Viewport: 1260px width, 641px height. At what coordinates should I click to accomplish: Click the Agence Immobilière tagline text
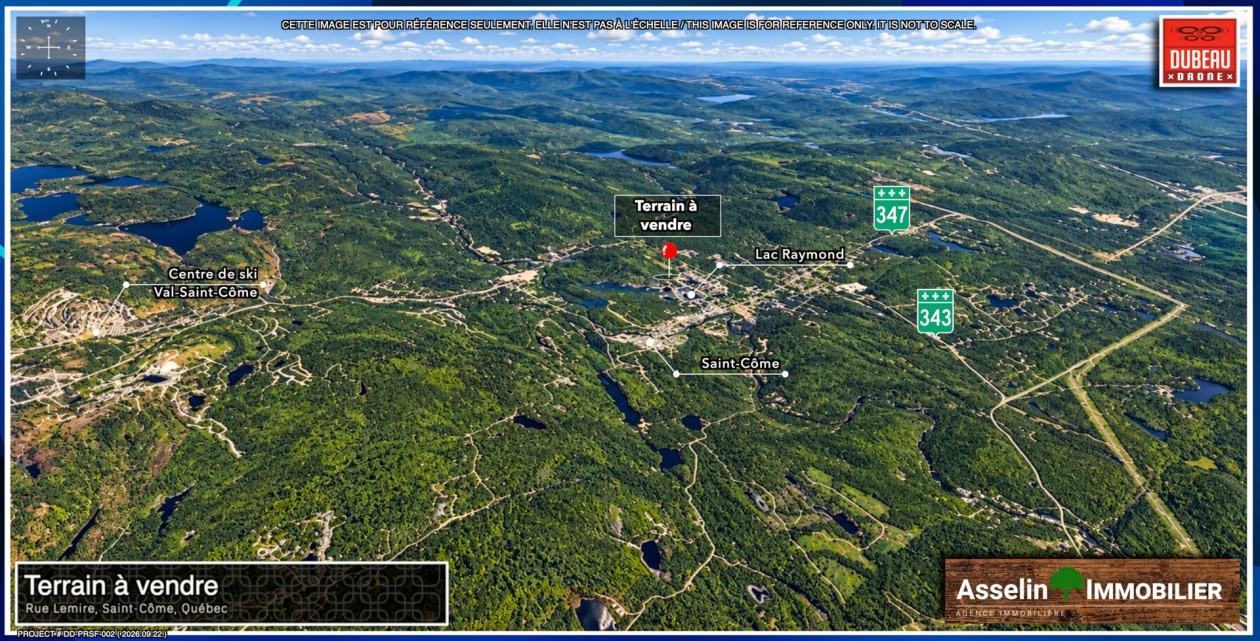point(1012,611)
